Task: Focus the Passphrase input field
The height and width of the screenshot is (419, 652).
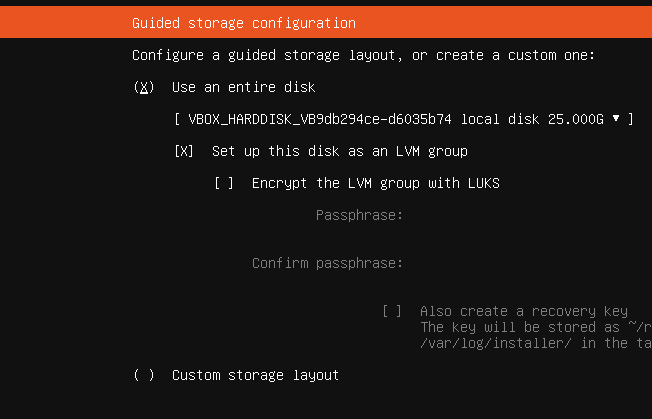Action: coord(528,215)
